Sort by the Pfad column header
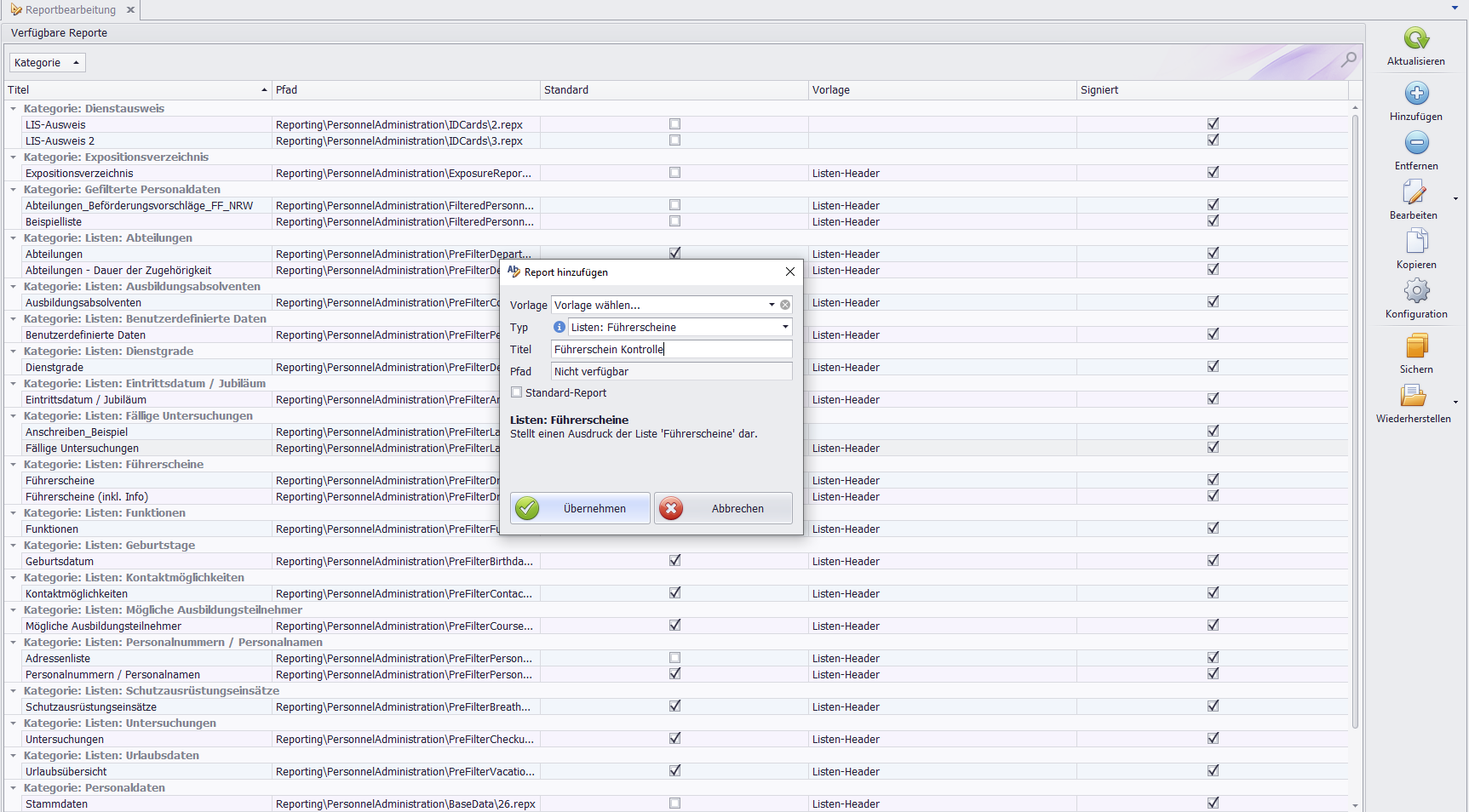The image size is (1469, 812). point(405,89)
